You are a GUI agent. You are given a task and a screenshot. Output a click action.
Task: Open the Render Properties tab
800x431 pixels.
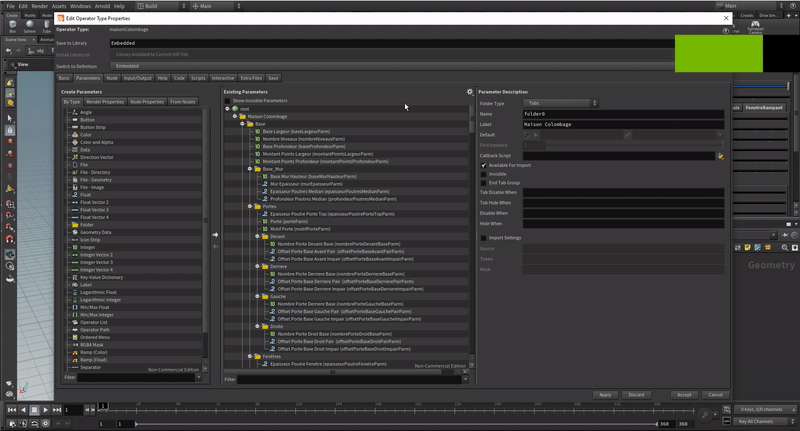click(105, 102)
